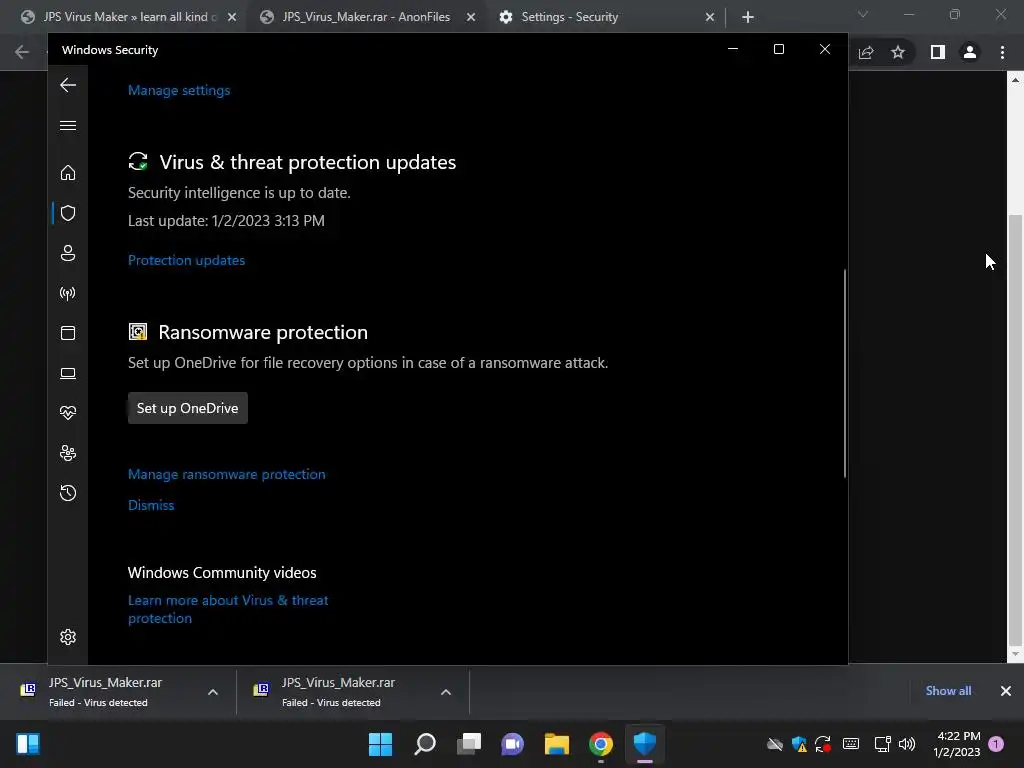Open Chrome tab search chevron
1024x768 pixels.
(863, 14)
